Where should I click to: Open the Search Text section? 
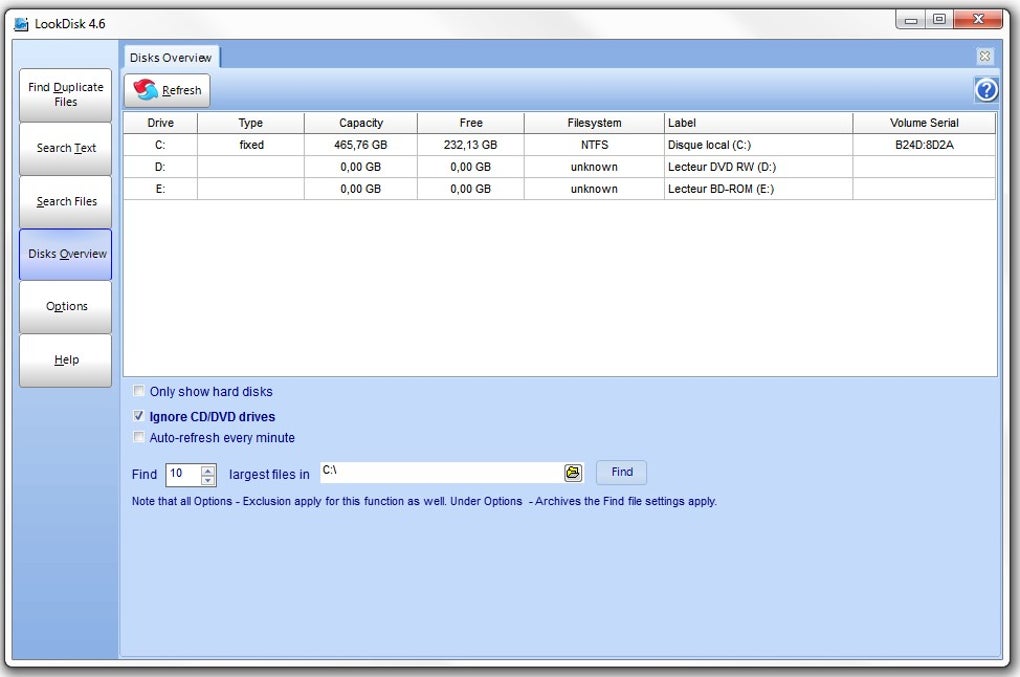coord(66,148)
